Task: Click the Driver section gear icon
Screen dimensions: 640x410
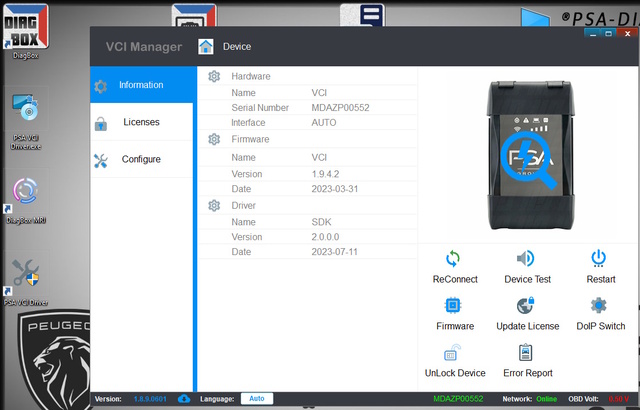Action: [x=214, y=205]
